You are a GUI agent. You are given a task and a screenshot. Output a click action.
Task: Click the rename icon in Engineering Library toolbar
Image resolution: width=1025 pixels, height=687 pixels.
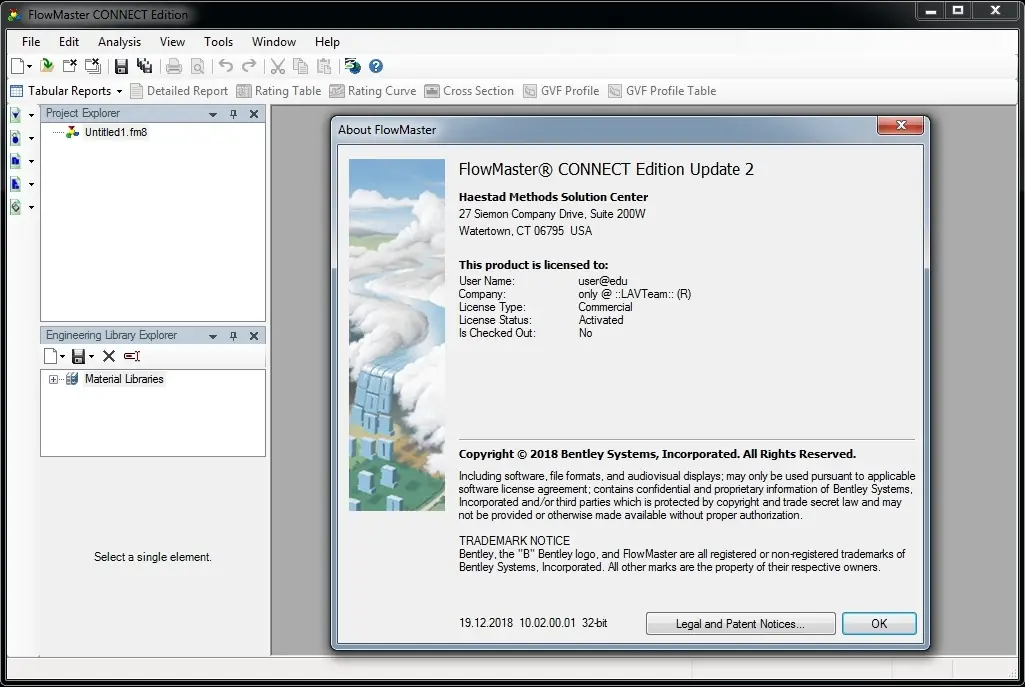(132, 356)
